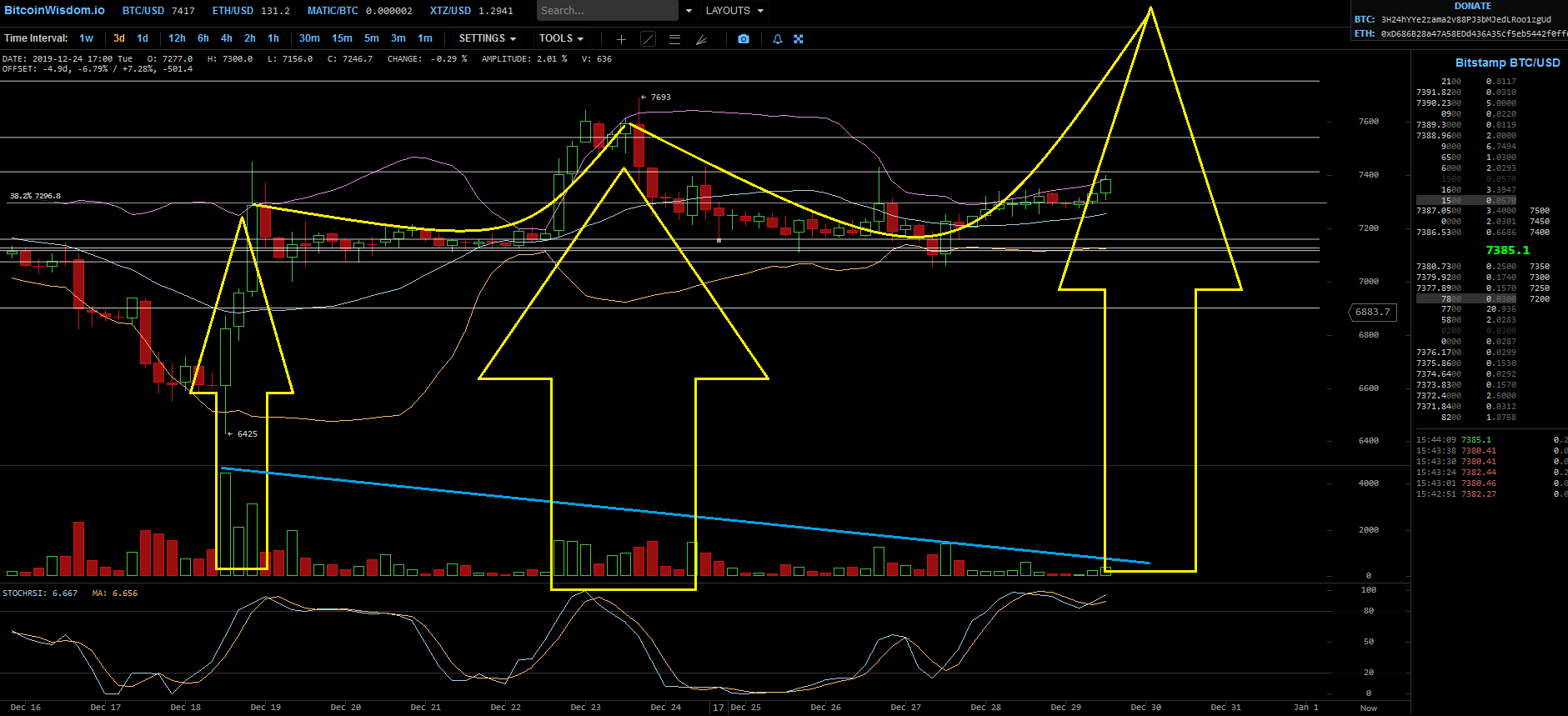Open the SETTINGS dropdown menu
The image size is (1568, 716).
(488, 38)
